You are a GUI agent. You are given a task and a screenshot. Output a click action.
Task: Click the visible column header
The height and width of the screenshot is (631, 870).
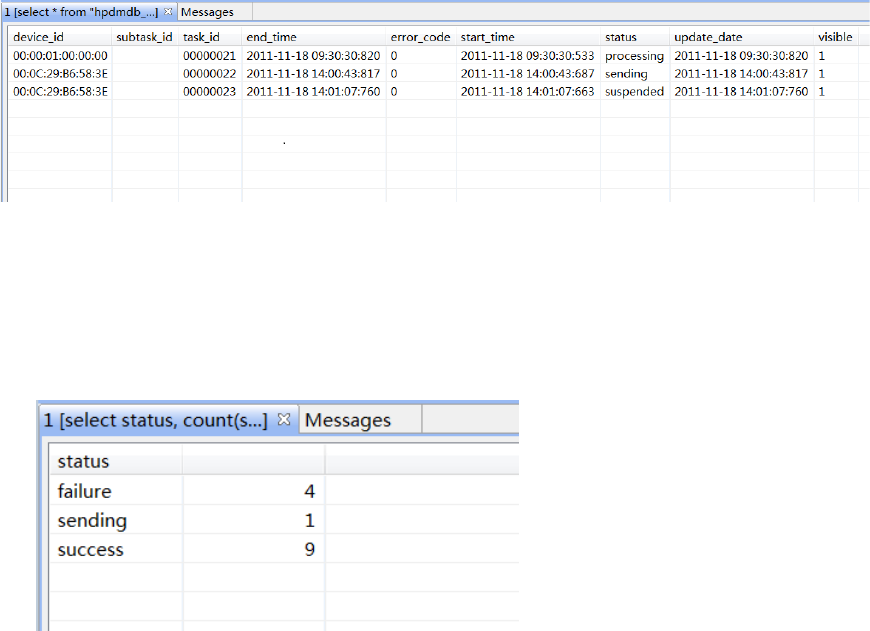click(835, 37)
